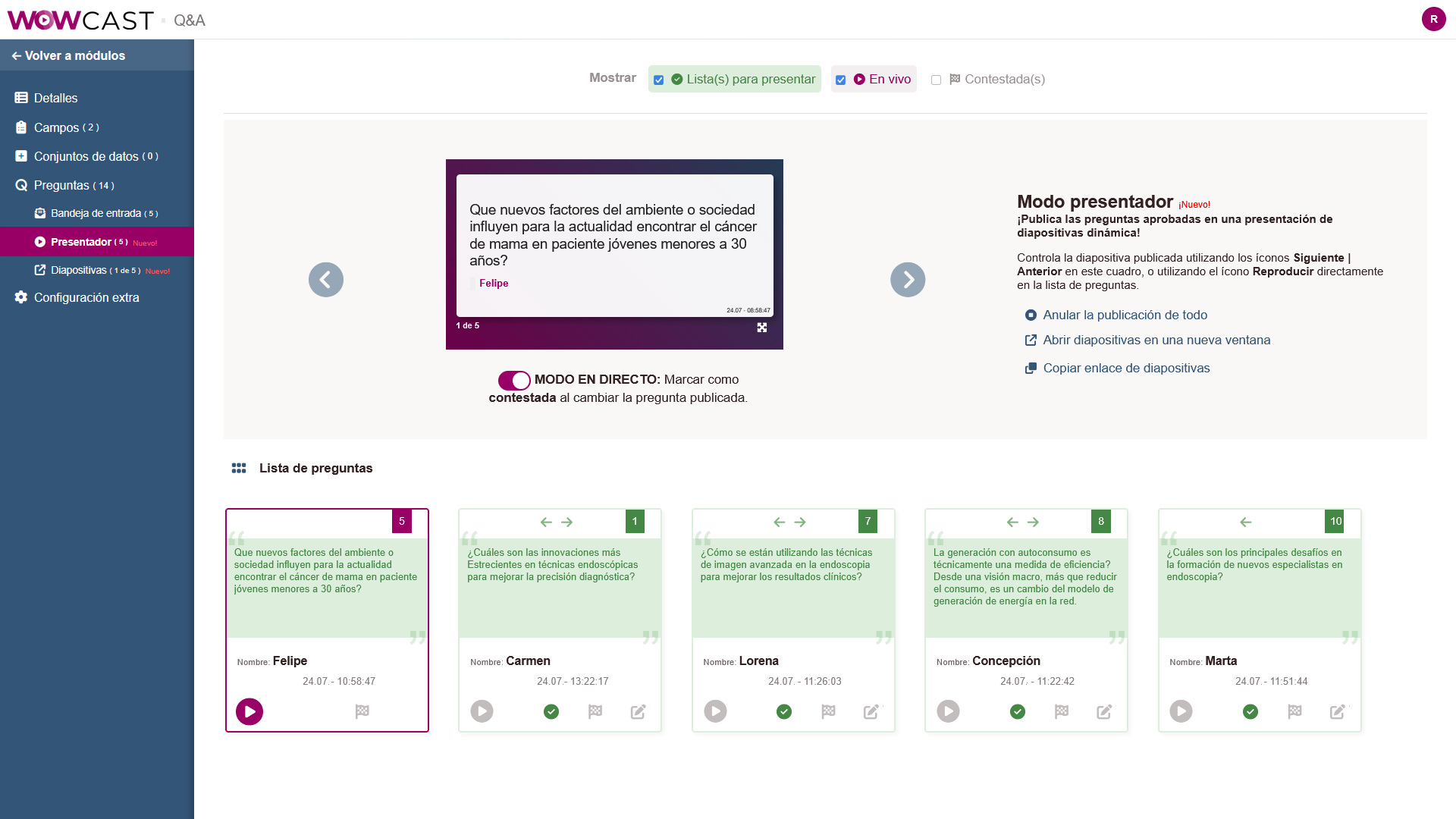Click green check icon on Carmen's card
This screenshot has height=819, width=1456.
551,711
